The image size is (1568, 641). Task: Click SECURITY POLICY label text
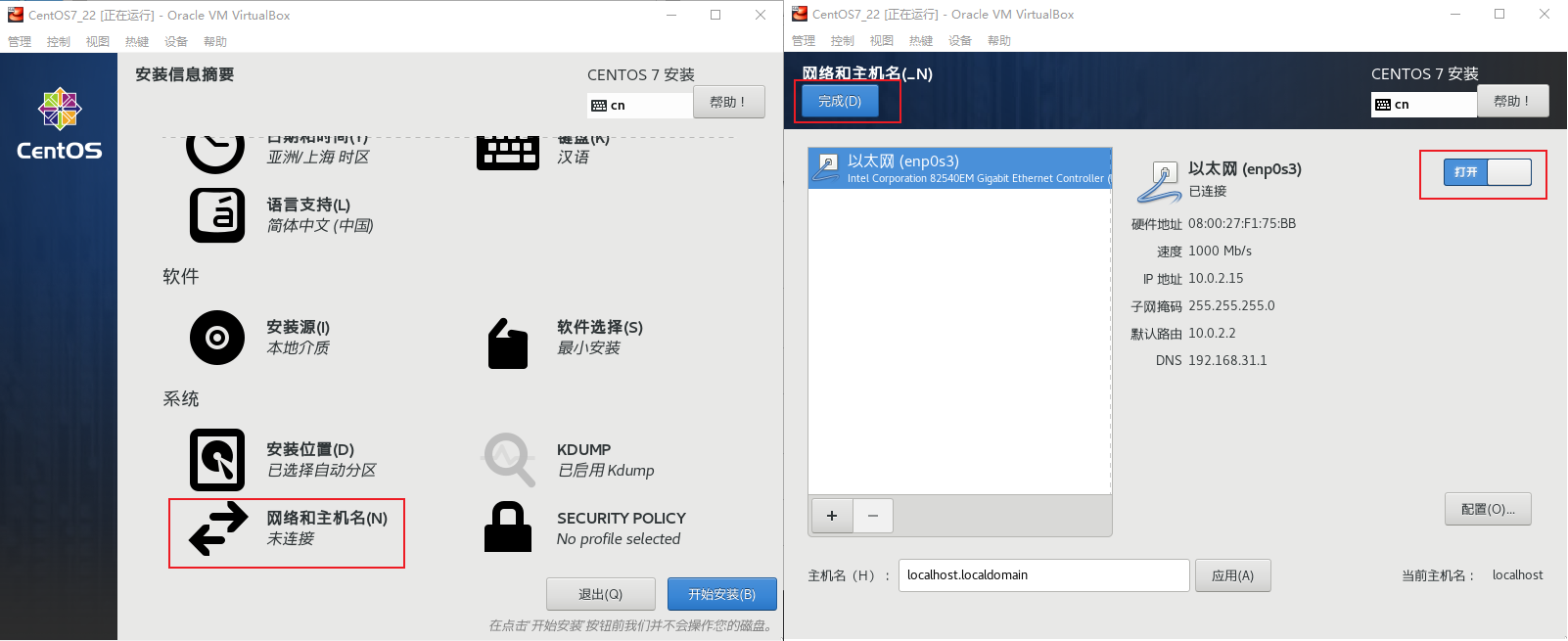coord(622,518)
